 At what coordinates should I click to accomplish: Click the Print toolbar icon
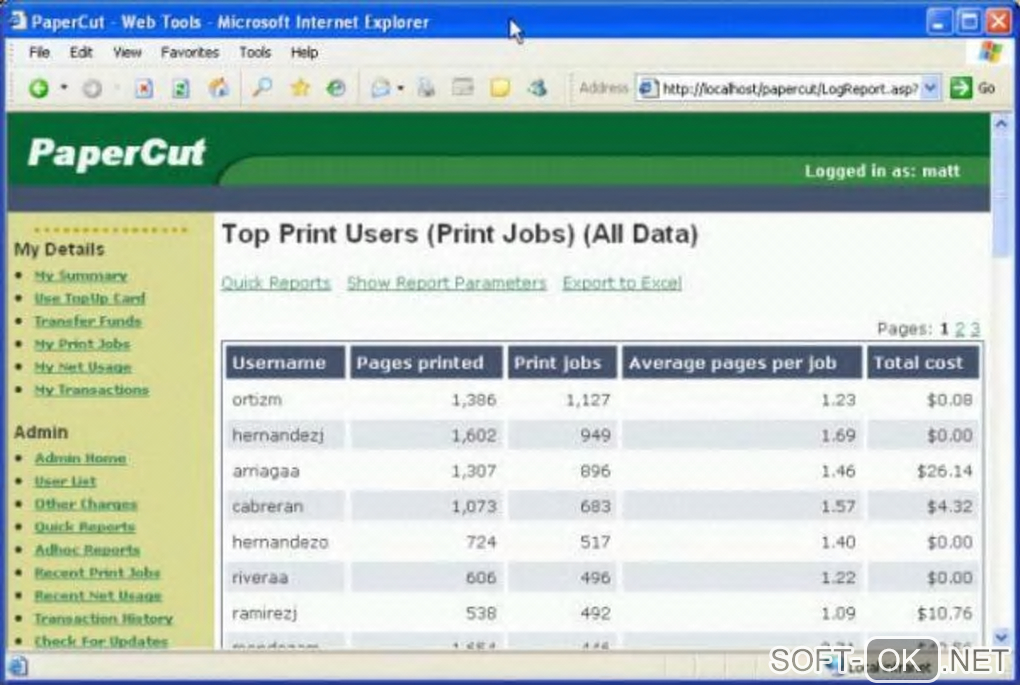coord(426,87)
